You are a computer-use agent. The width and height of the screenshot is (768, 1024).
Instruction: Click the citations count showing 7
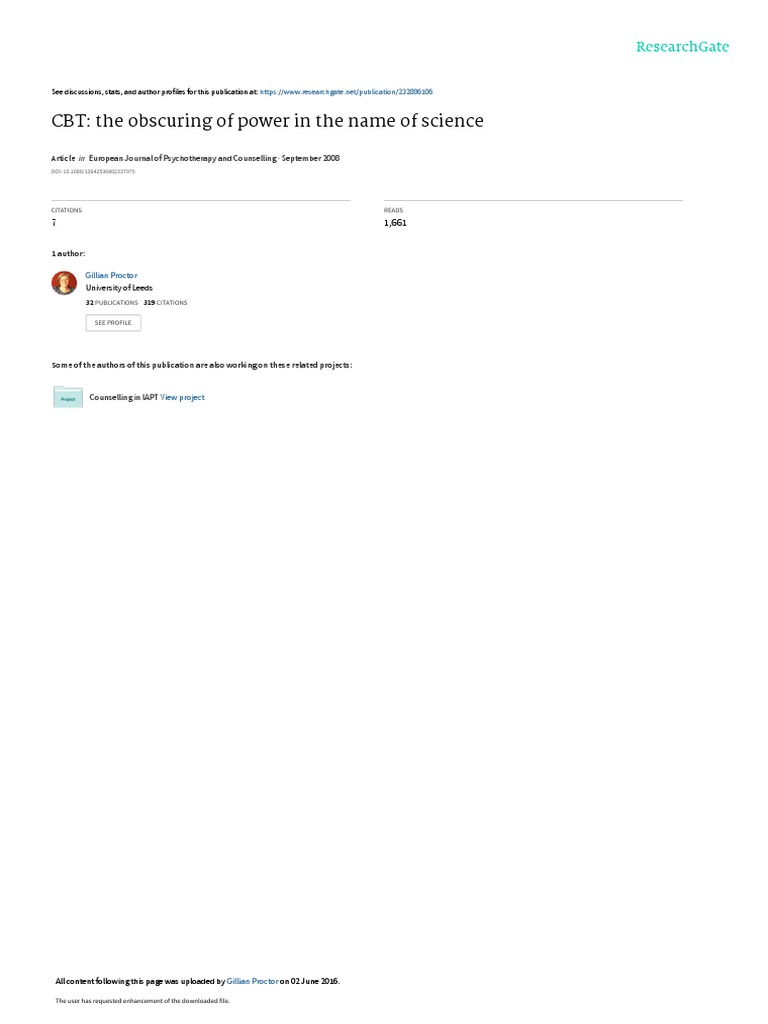coord(54,223)
